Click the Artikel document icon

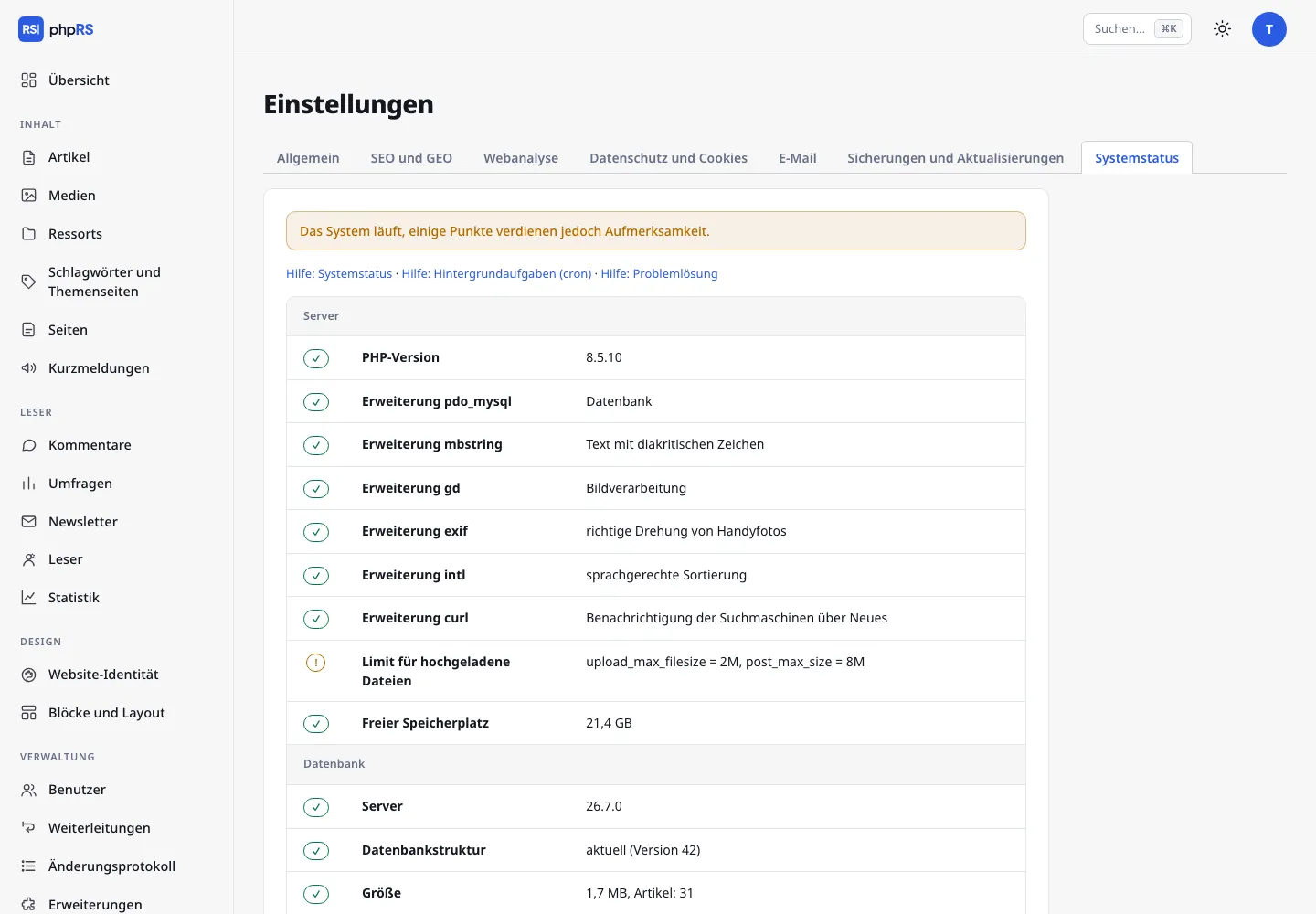point(29,157)
